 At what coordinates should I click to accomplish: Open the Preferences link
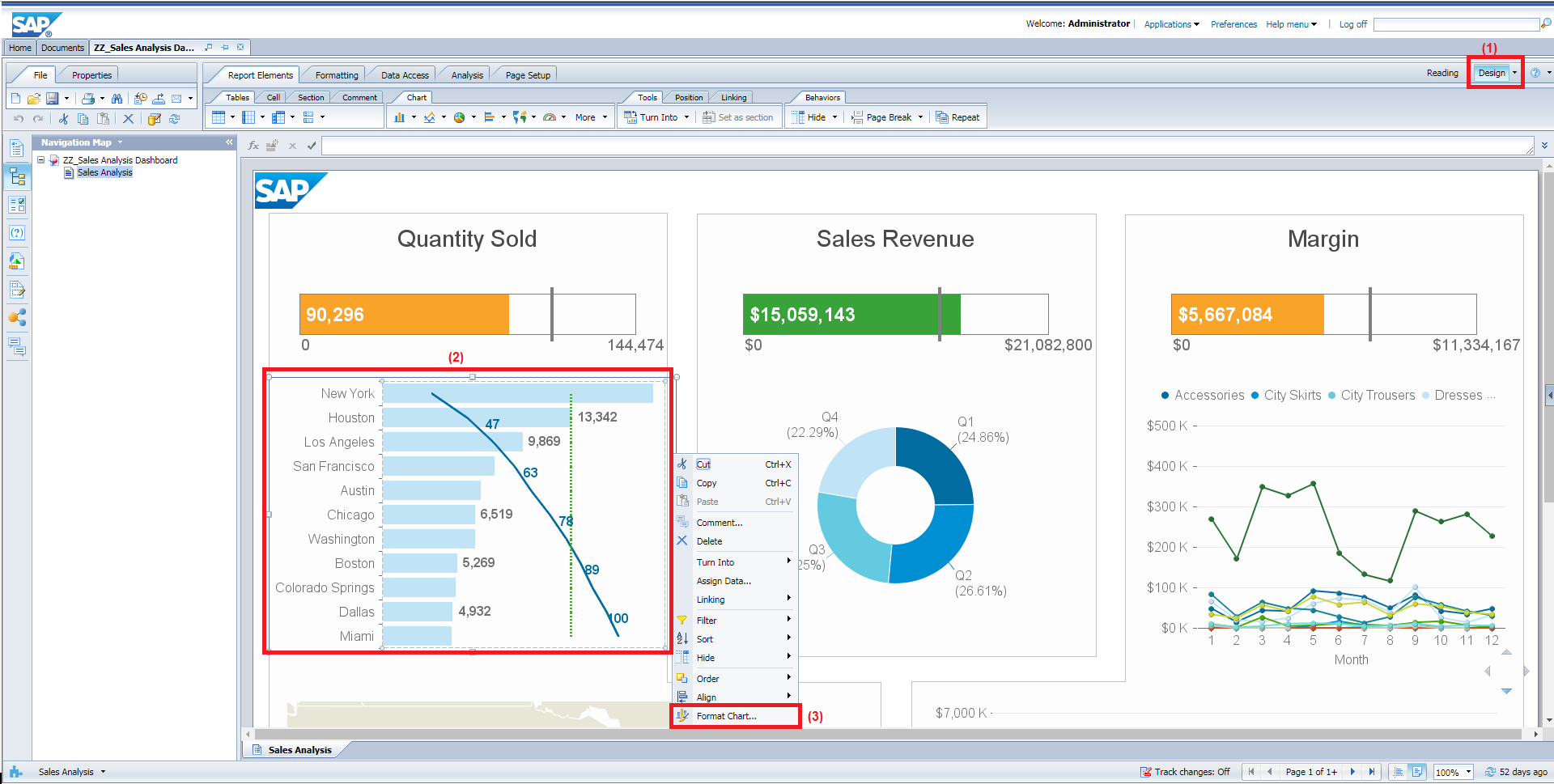click(x=1233, y=24)
